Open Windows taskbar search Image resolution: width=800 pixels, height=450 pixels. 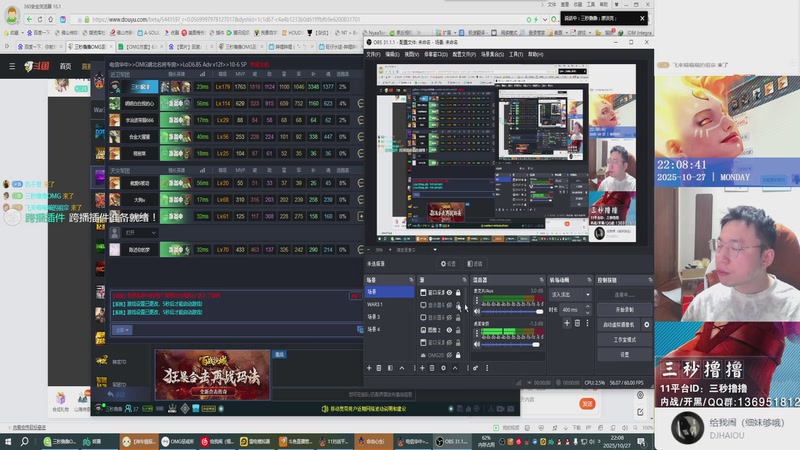coord(24,441)
